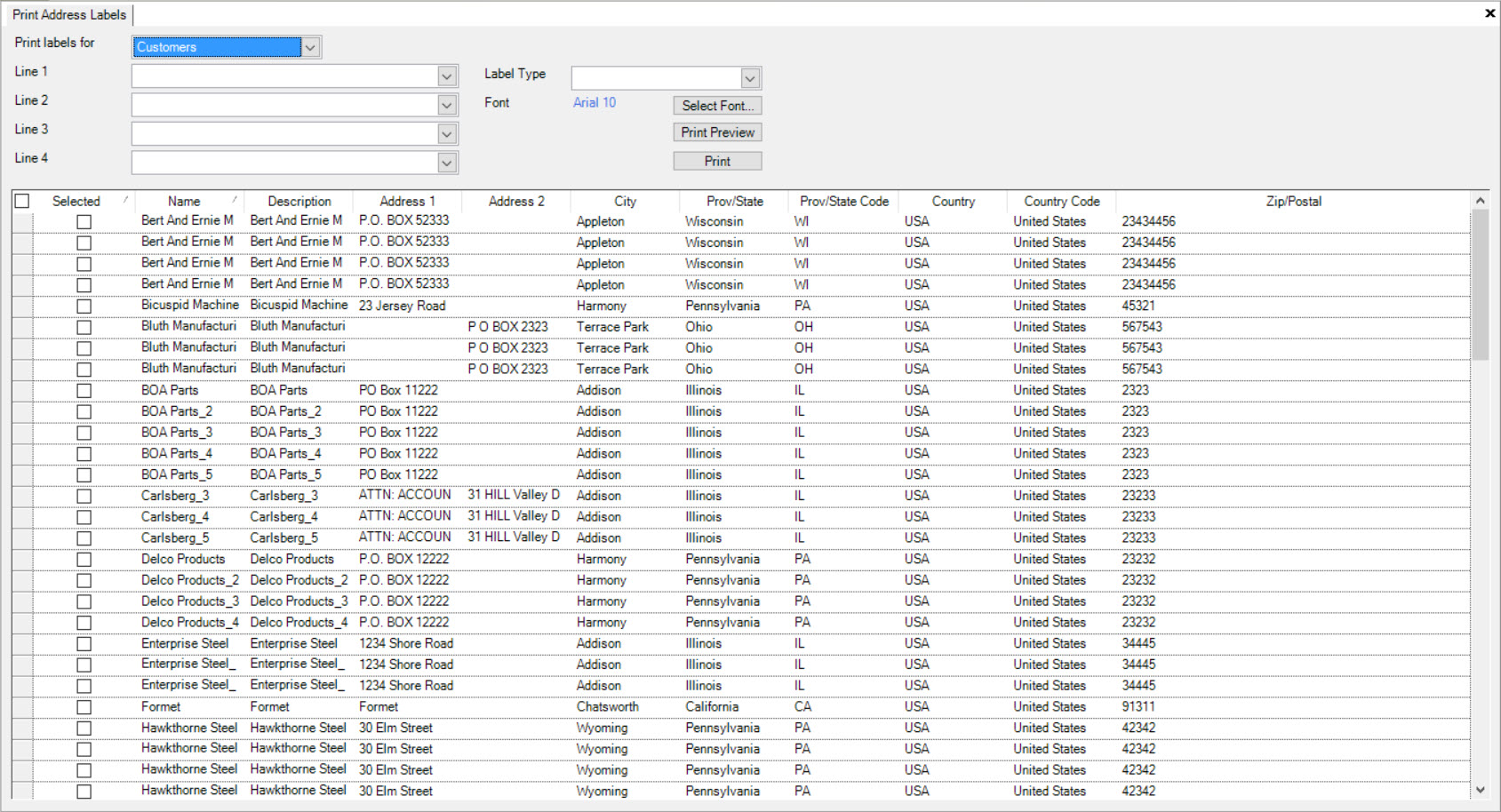Sort by the Description column header
Image resolution: width=1501 pixels, height=812 pixels.
pos(299,202)
